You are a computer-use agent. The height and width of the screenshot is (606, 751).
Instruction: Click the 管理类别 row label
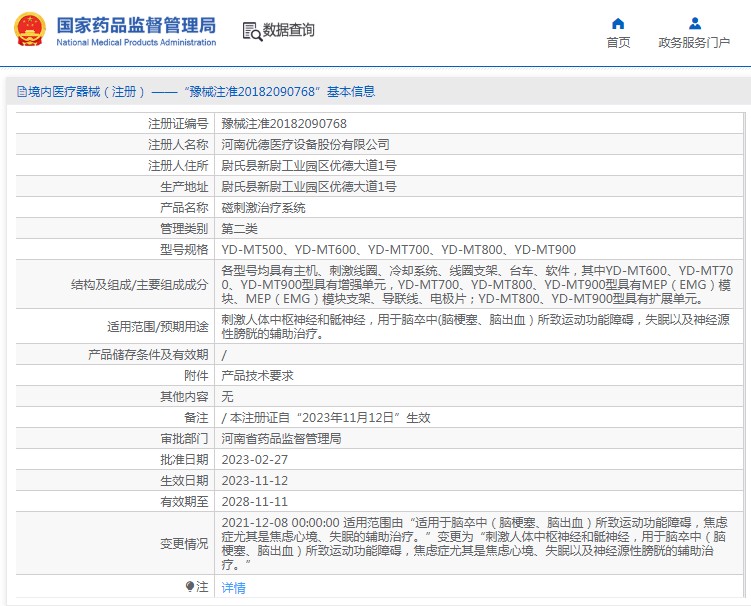[184, 229]
